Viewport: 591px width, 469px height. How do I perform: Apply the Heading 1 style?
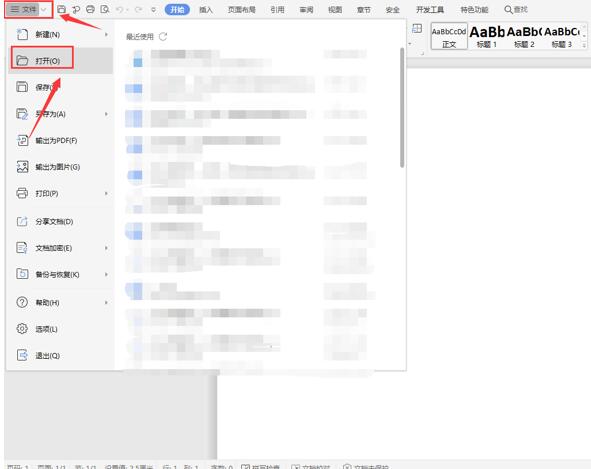487,37
